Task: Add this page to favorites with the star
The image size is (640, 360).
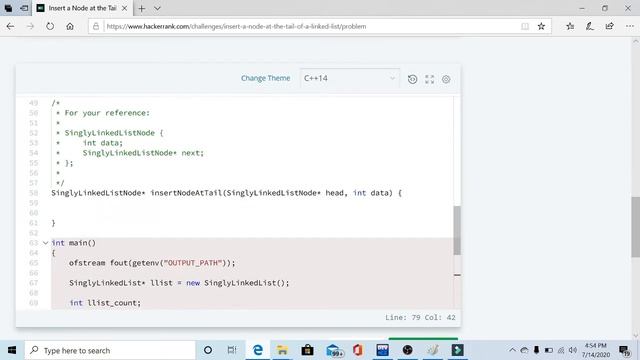Action: [541, 26]
